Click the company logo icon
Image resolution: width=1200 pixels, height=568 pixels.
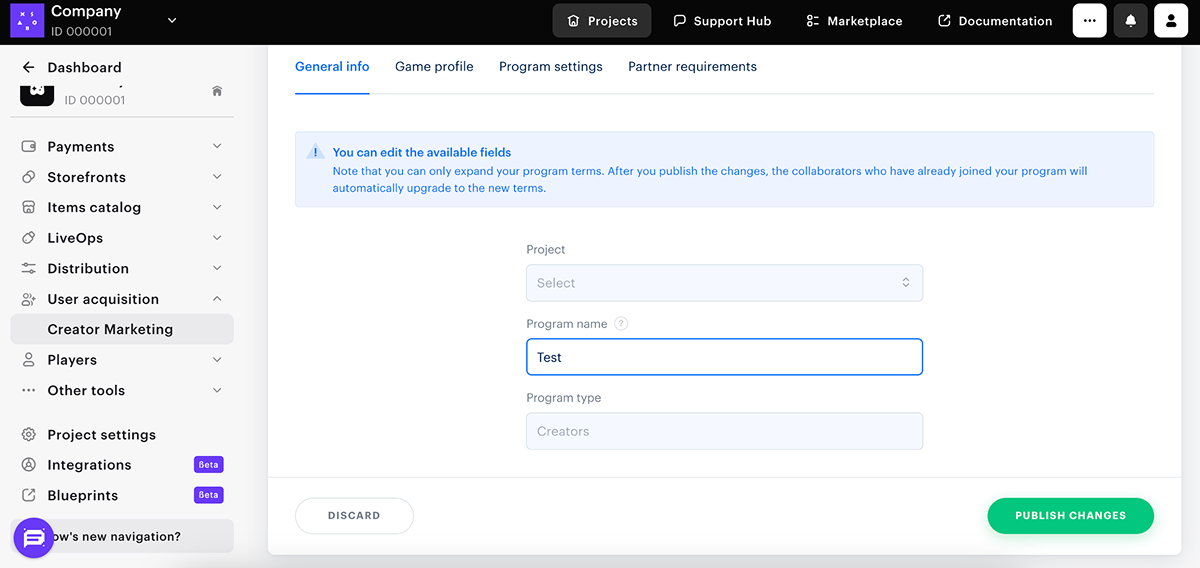[x=27, y=20]
